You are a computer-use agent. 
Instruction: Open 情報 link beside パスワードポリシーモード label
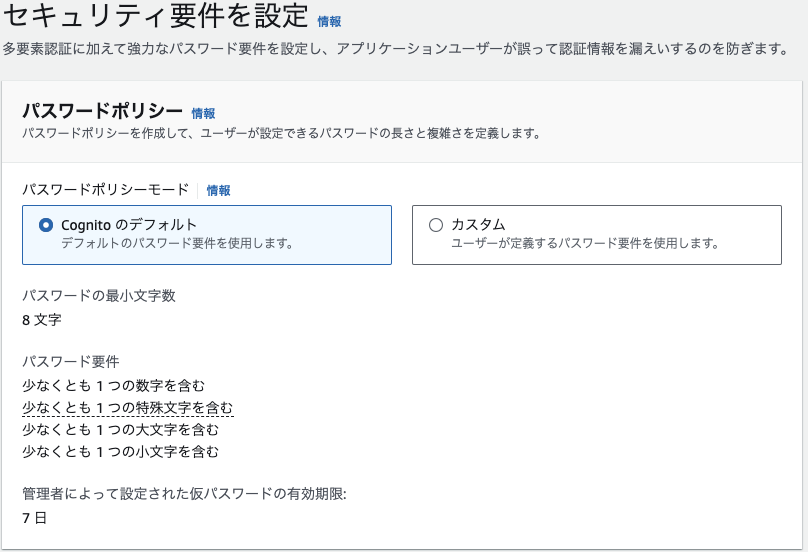218,191
